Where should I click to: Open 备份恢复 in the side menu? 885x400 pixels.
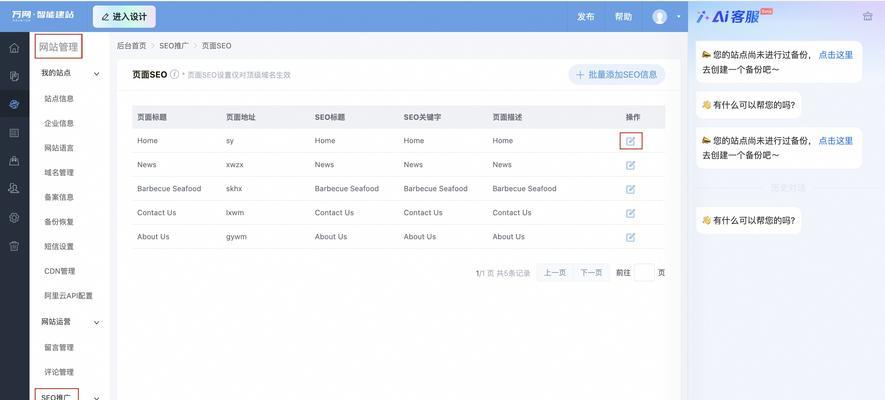(x=59, y=222)
